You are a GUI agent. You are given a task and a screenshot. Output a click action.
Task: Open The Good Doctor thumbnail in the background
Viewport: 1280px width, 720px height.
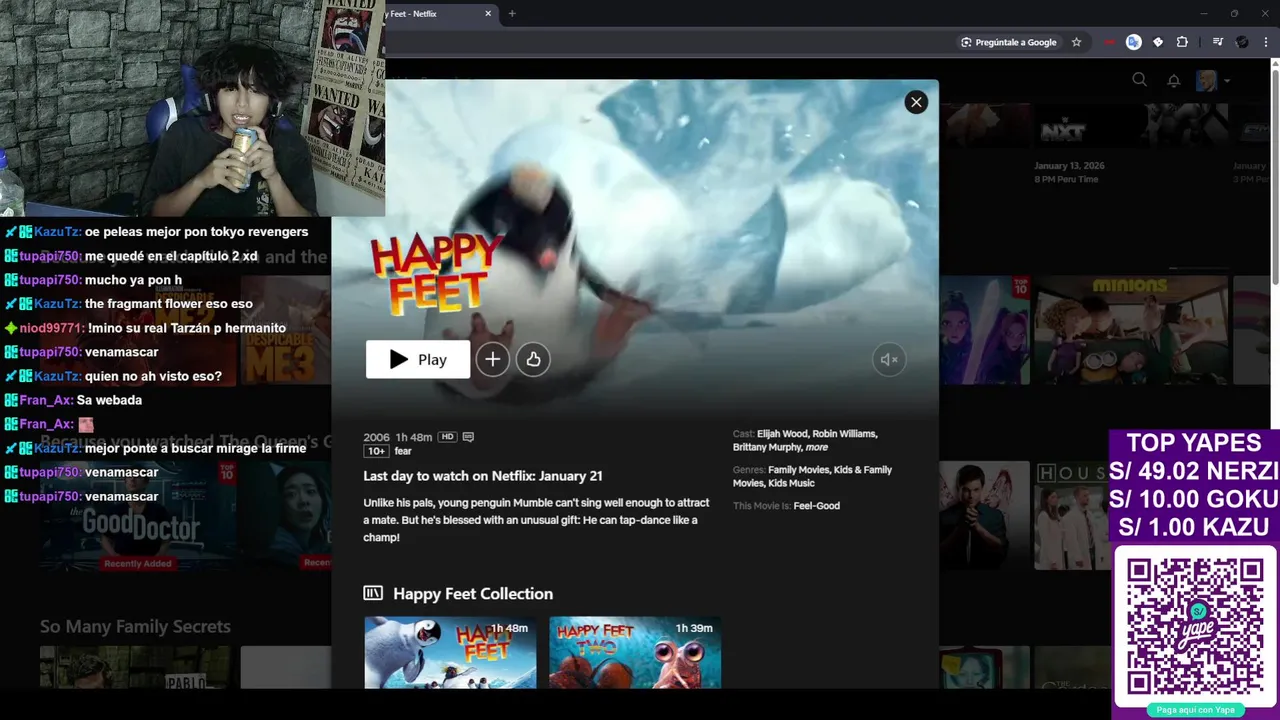point(136,515)
